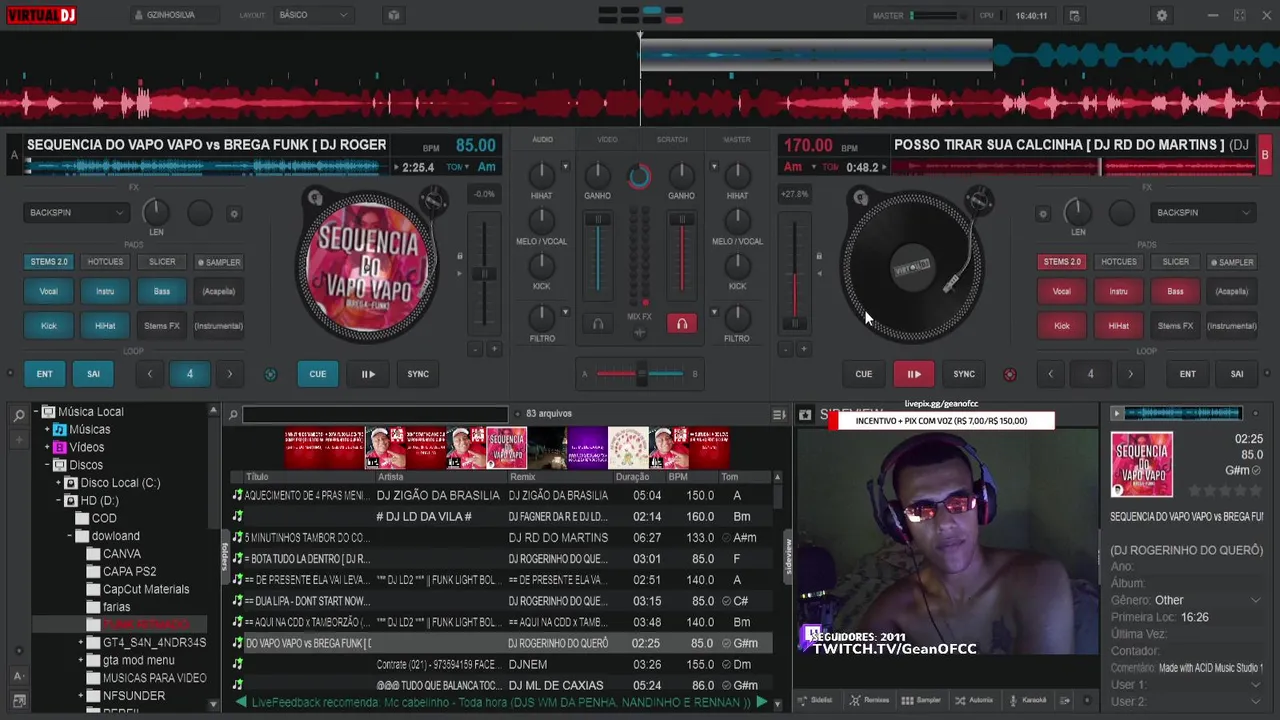Click left deck play/pause button
This screenshot has height=720, width=1280.
[368, 374]
